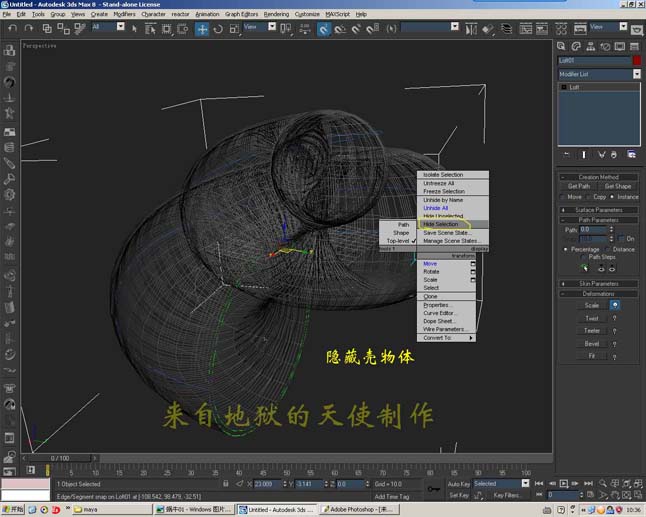The width and height of the screenshot is (646, 517).
Task: Click the Bevel deformation button
Action: [x=592, y=344]
